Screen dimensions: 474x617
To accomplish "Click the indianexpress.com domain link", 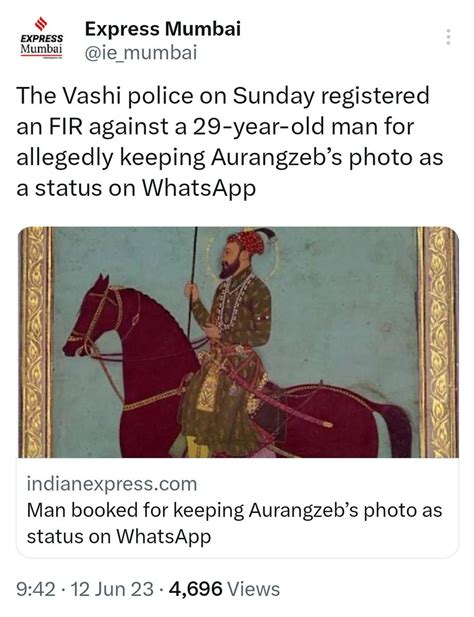I will (x=112, y=484).
